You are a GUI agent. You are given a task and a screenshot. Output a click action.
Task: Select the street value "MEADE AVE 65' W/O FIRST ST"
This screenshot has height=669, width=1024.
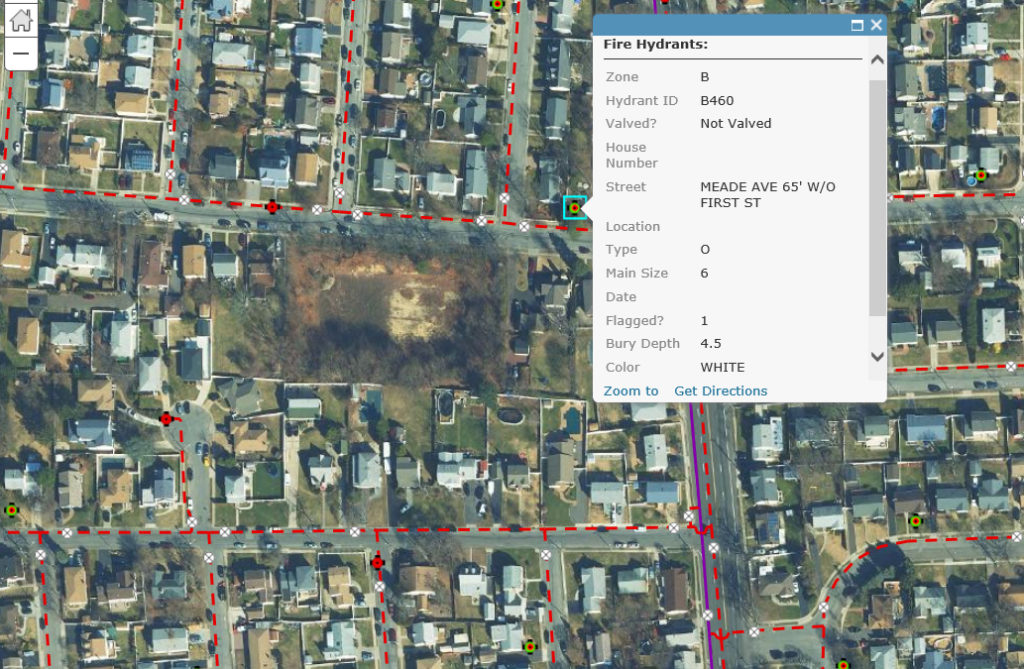[x=768, y=195]
